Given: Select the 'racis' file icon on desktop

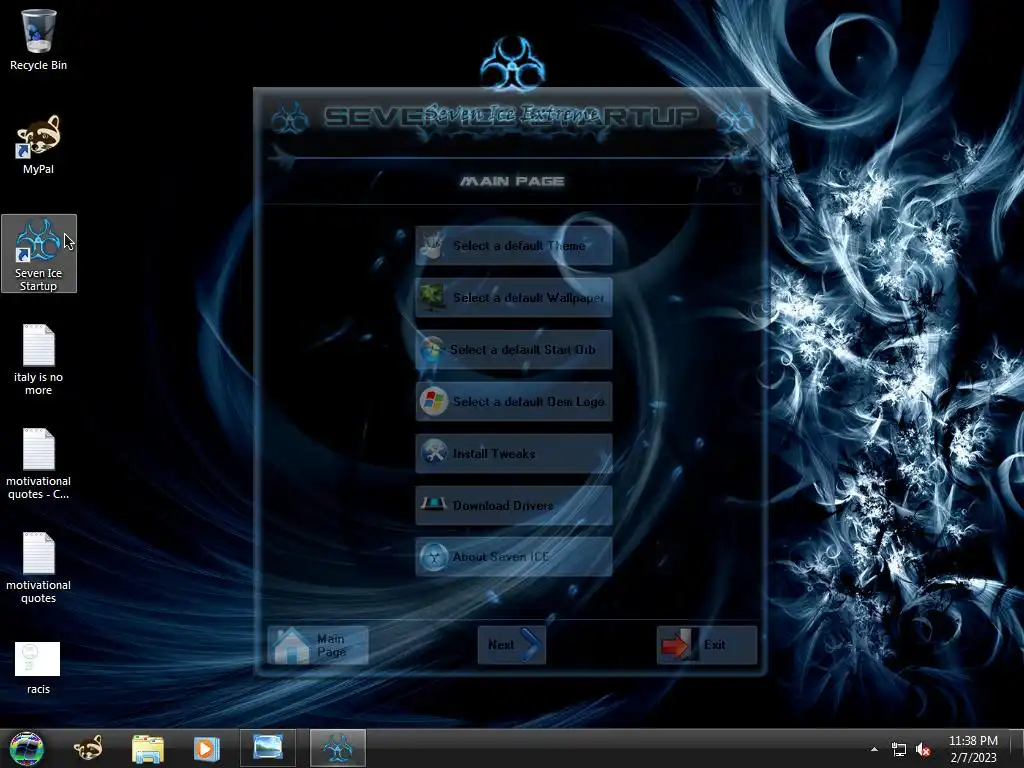Looking at the screenshot, I should tap(38, 667).
